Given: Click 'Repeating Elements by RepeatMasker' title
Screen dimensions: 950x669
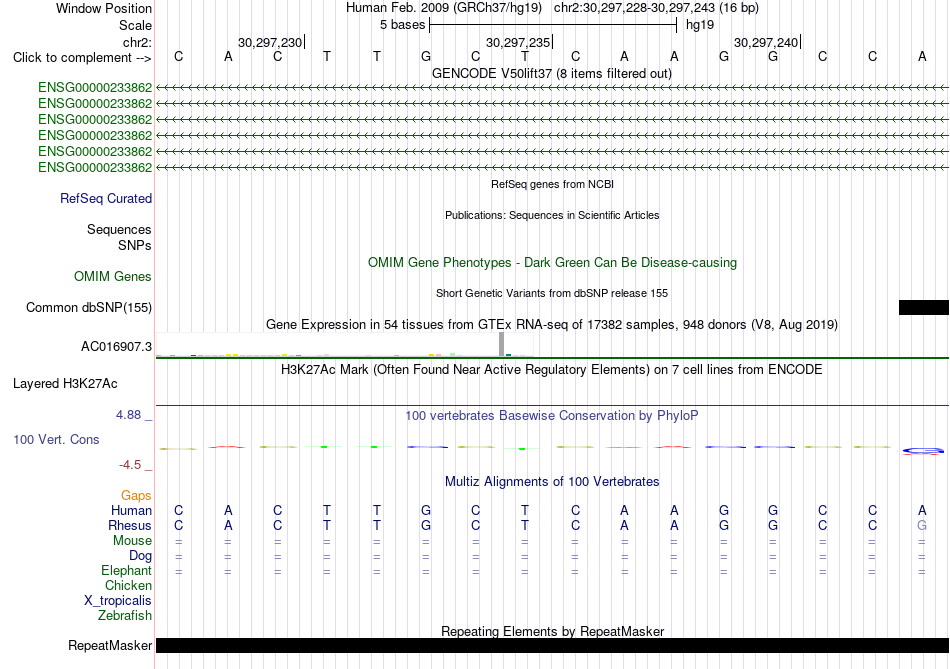Looking at the screenshot, I should click(x=552, y=631).
